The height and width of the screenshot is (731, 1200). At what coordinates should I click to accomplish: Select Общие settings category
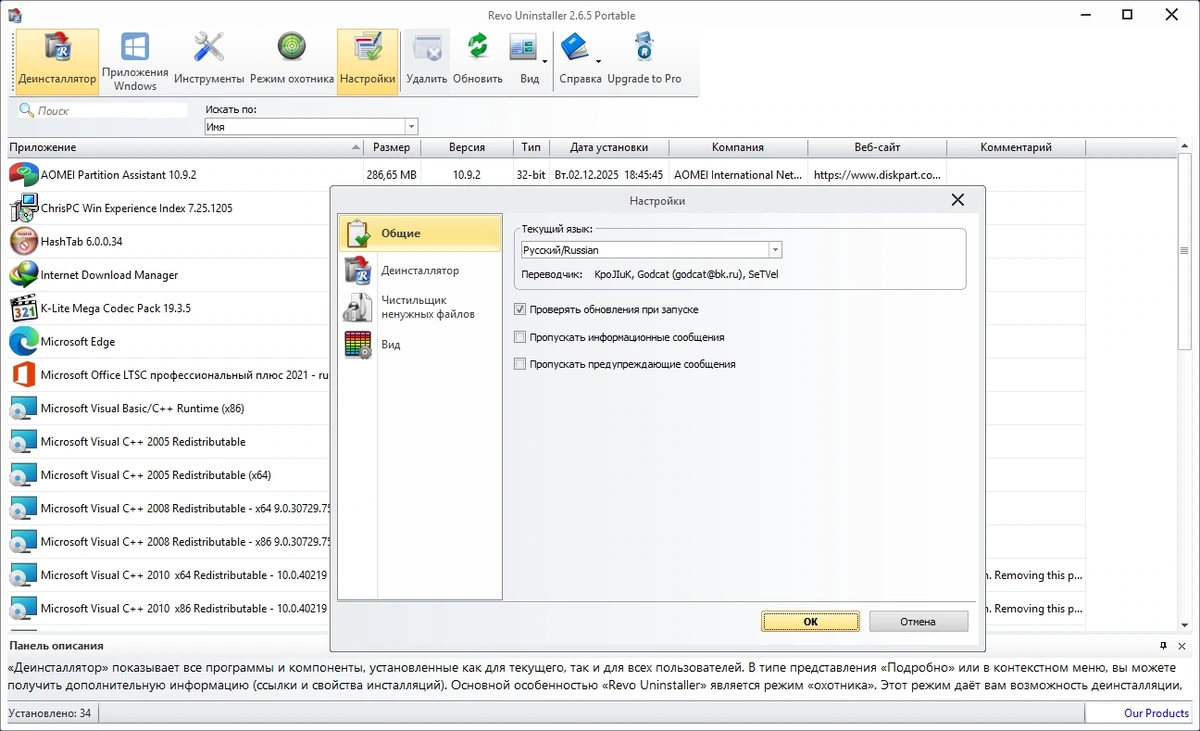tap(420, 233)
